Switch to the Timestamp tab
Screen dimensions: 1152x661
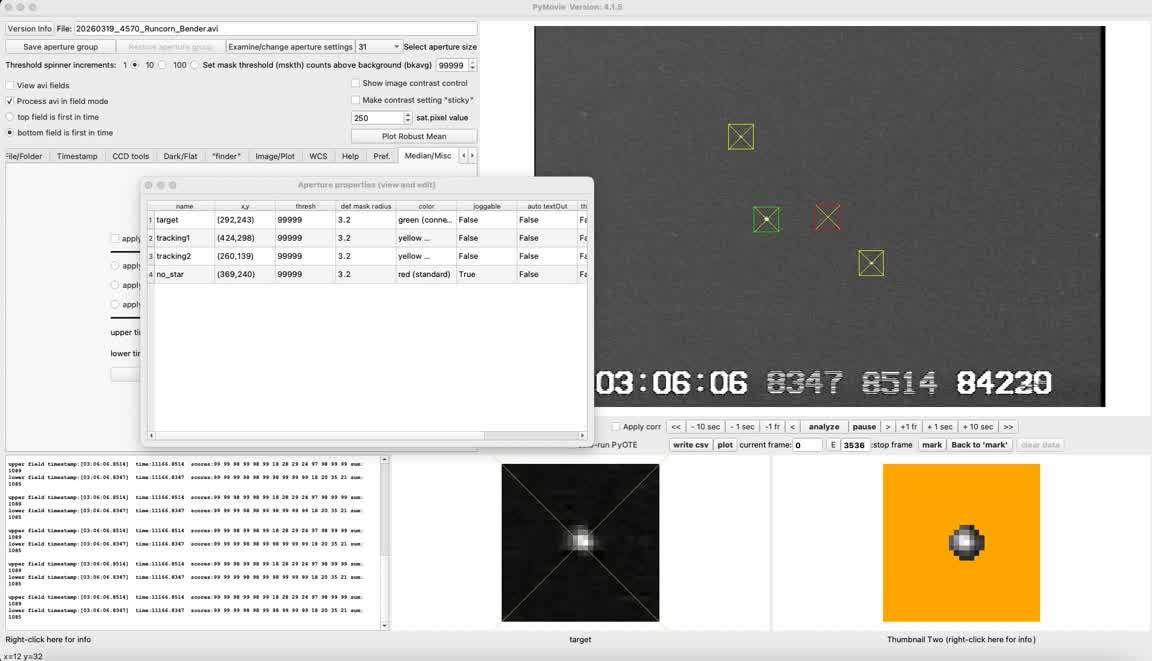pos(77,157)
